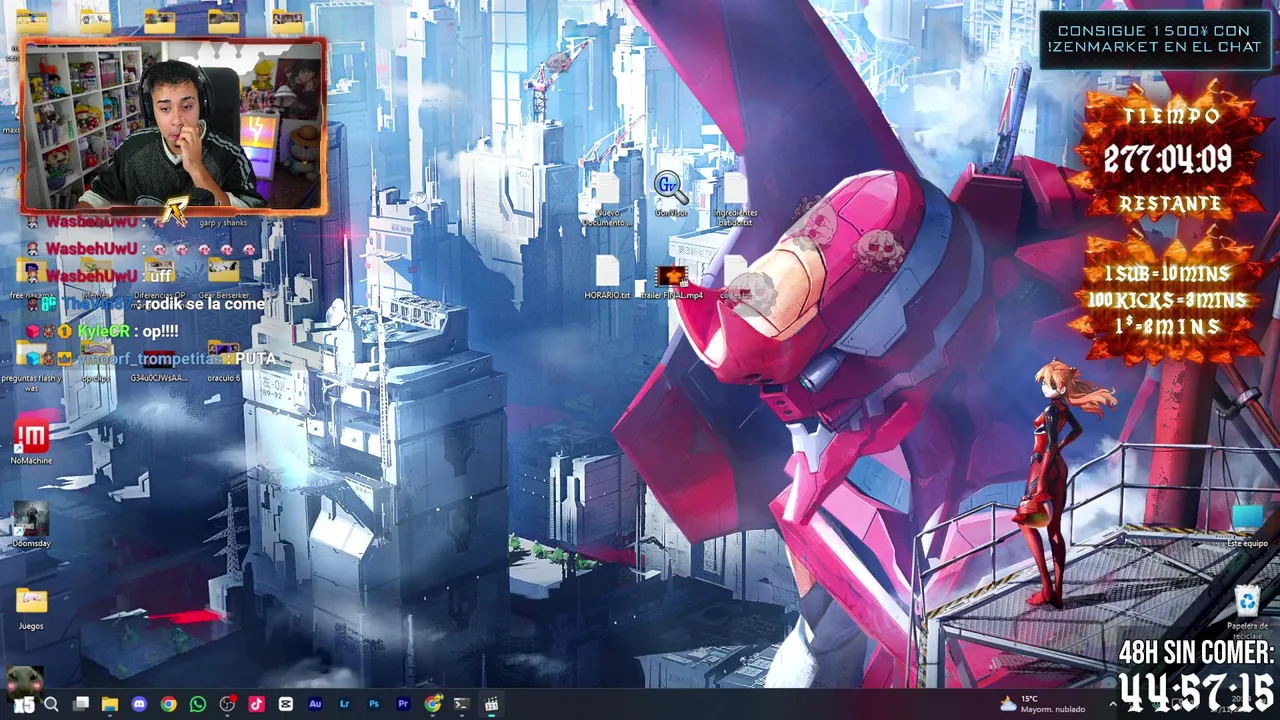
Task: Launch Adobe Photoshop from the taskbar
Action: [374, 704]
